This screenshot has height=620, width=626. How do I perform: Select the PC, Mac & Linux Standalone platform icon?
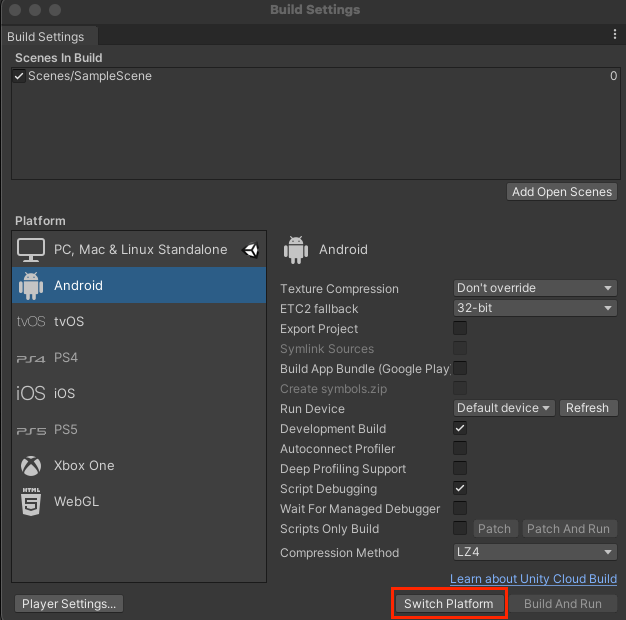tap(31, 249)
